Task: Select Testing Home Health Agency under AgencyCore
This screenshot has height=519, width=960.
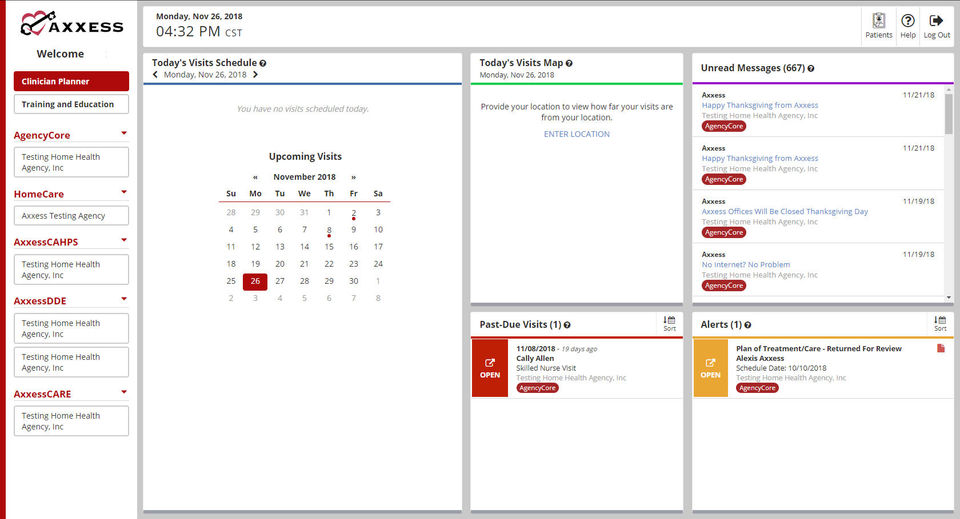Action: pos(72,162)
